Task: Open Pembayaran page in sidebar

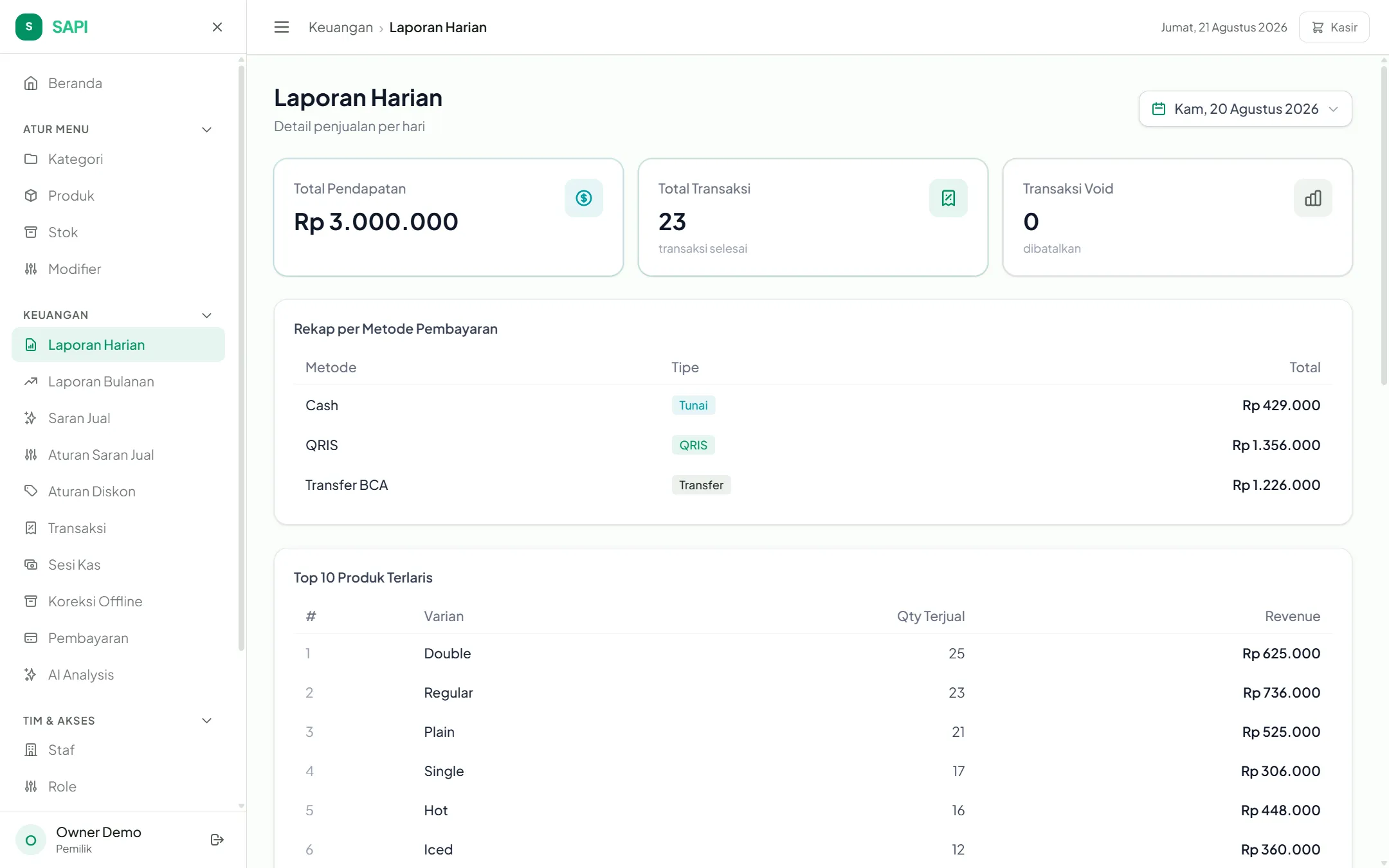Action: click(118, 638)
